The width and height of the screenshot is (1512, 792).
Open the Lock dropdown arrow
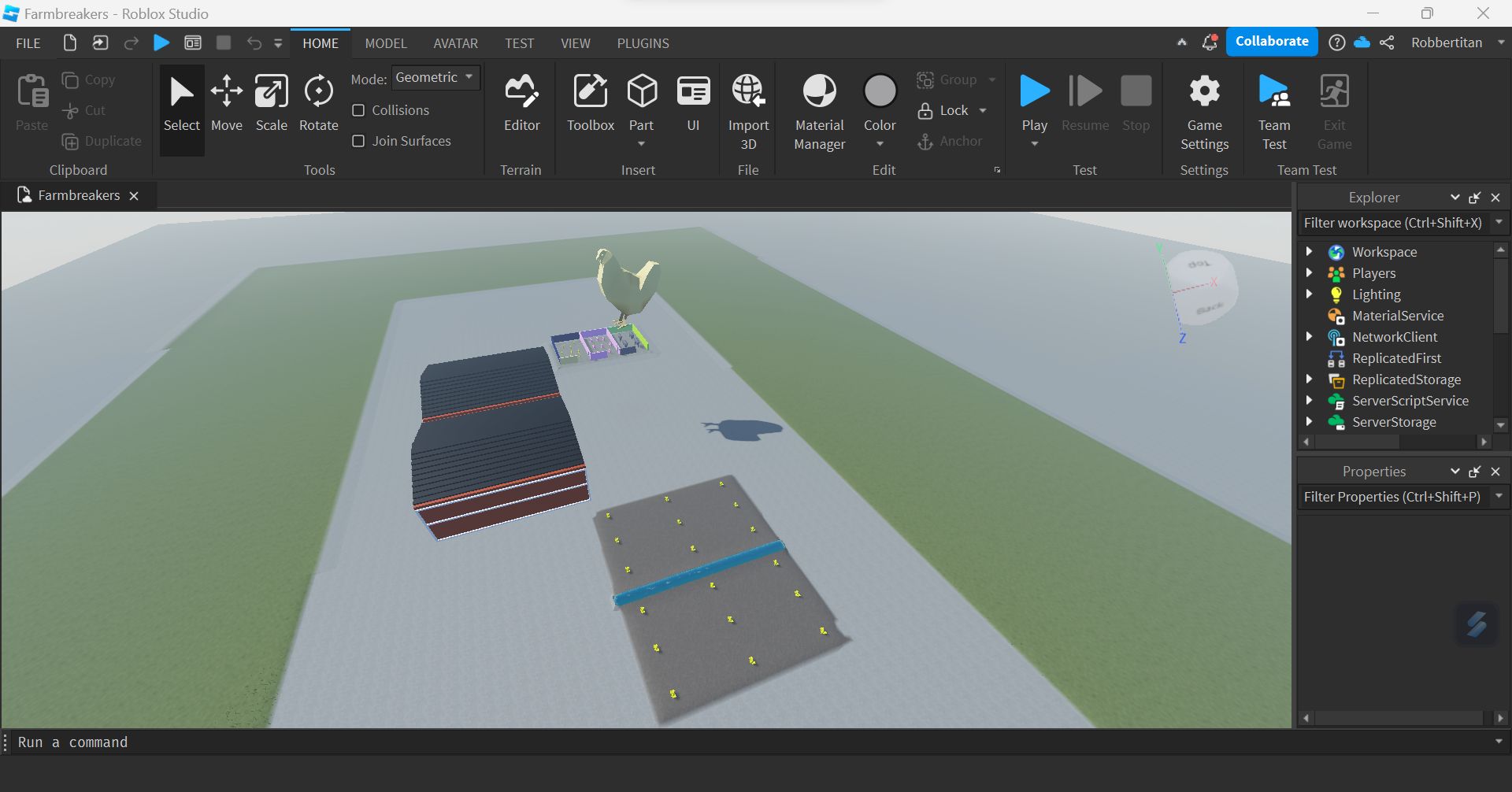pyautogui.click(x=983, y=110)
